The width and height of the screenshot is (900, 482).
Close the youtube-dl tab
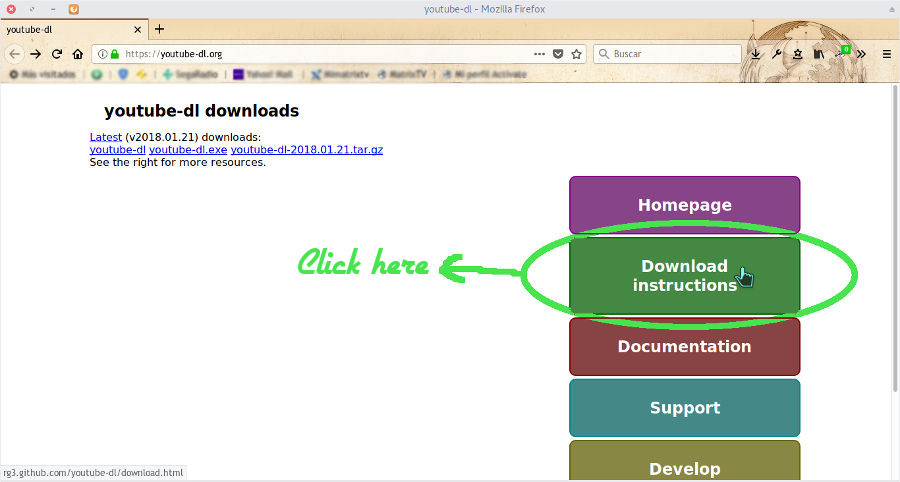pyautogui.click(x=137, y=29)
